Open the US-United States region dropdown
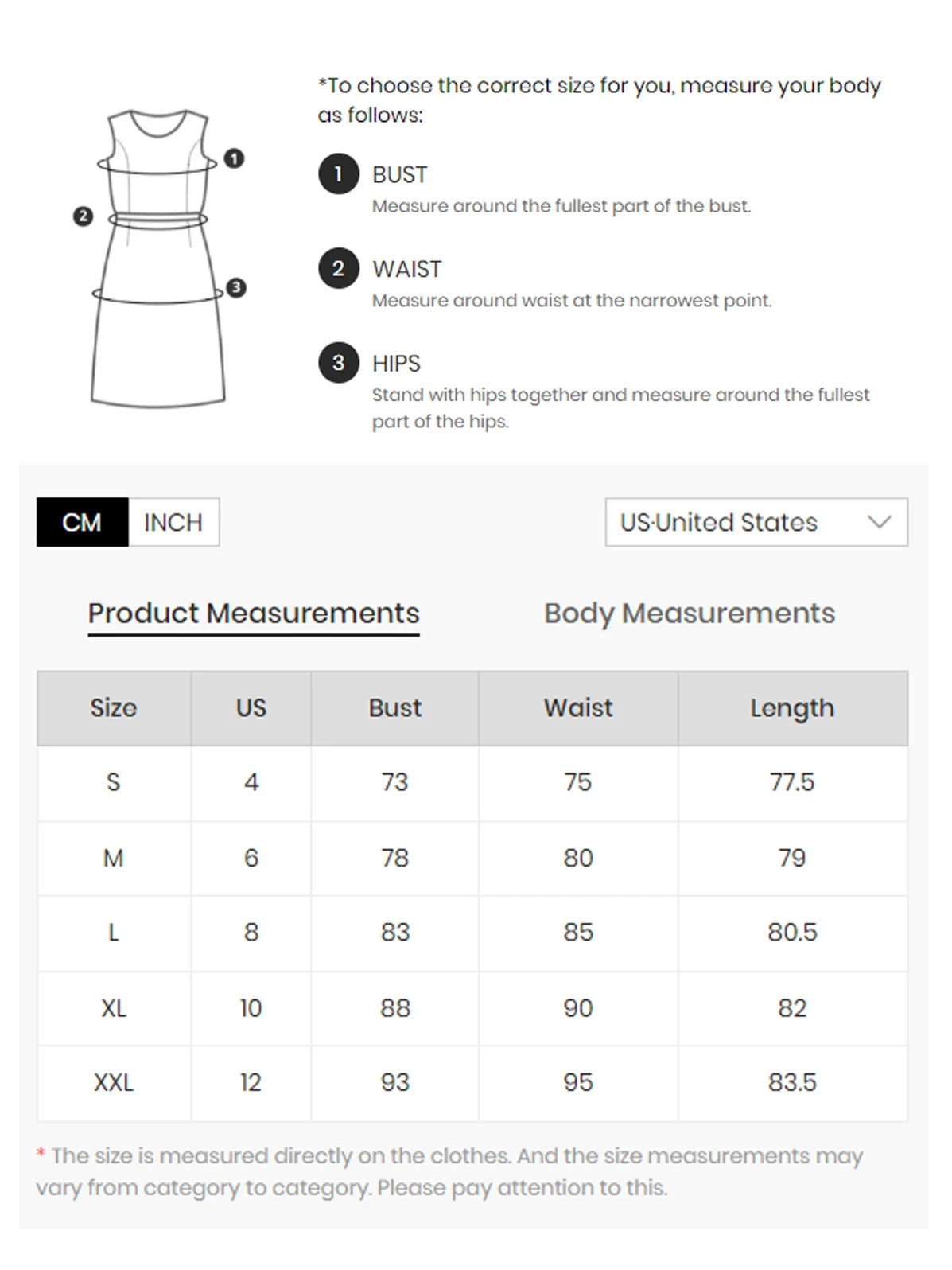 pyautogui.click(x=756, y=522)
